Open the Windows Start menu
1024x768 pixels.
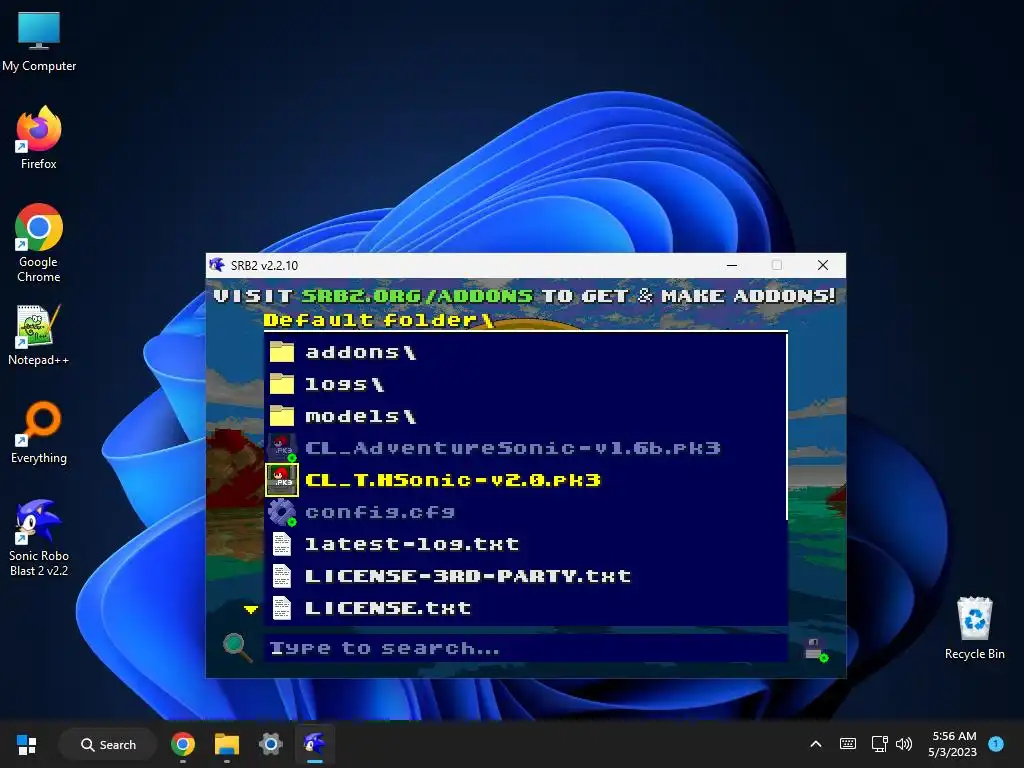point(27,744)
